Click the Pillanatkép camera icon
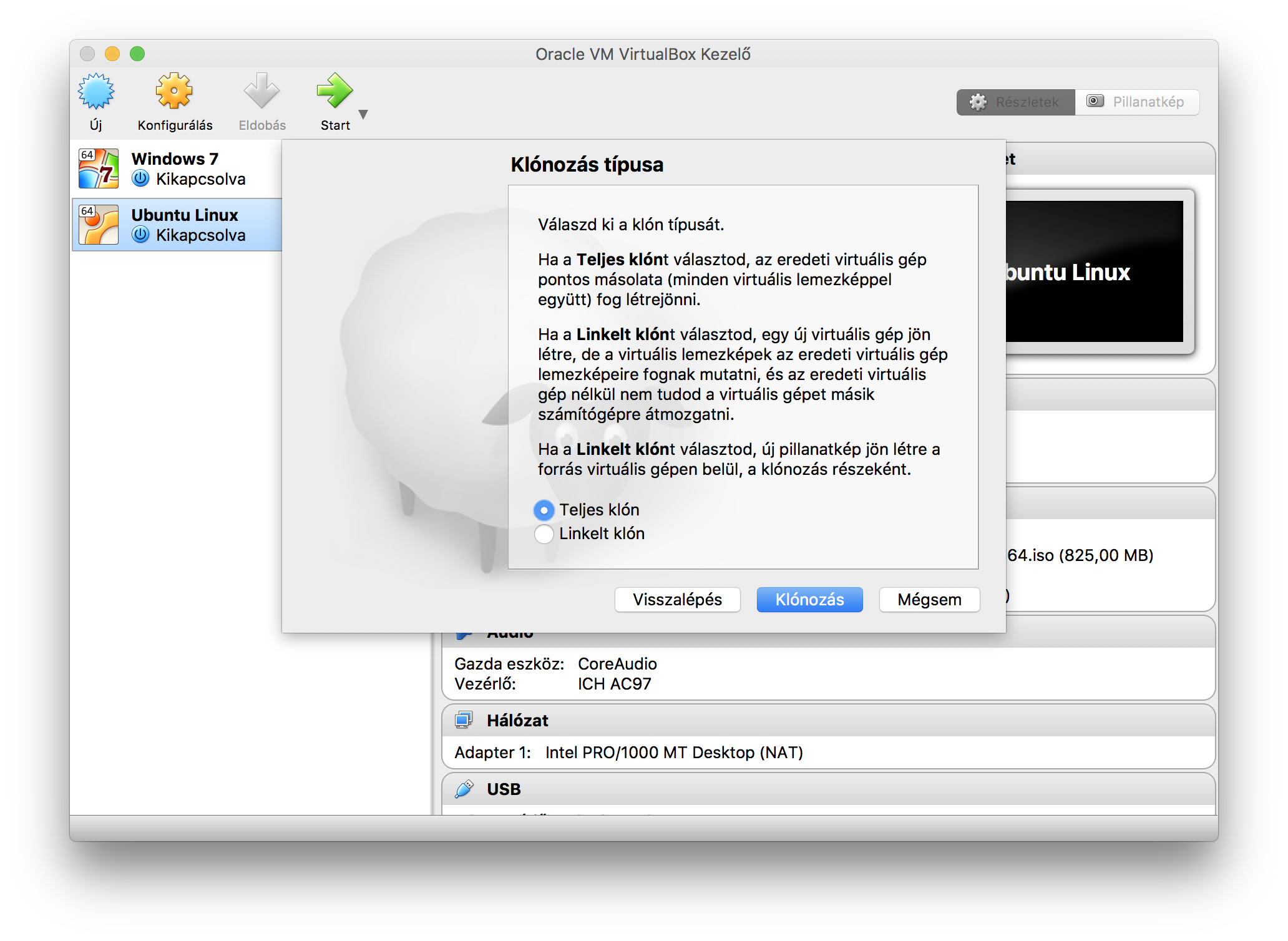1288x941 pixels. coord(1095,101)
